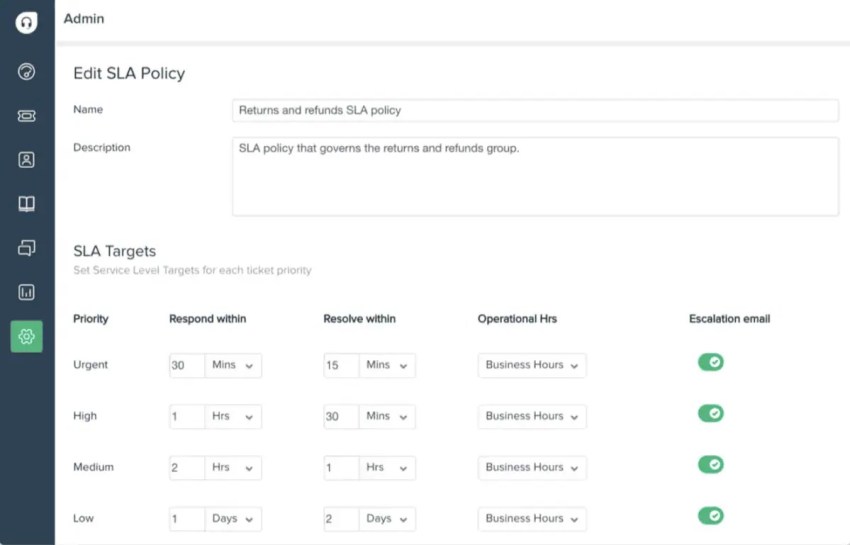Click the Priority column header
The width and height of the screenshot is (850, 545).
(91, 319)
